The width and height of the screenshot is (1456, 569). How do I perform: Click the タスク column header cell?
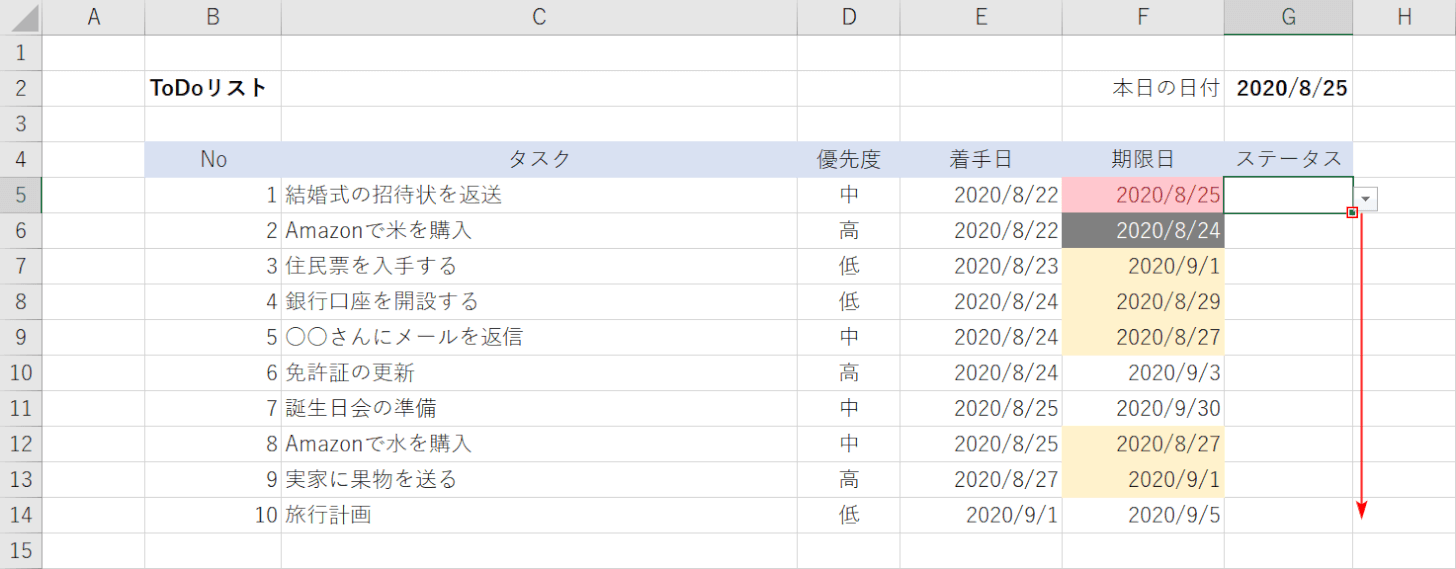pos(539,159)
